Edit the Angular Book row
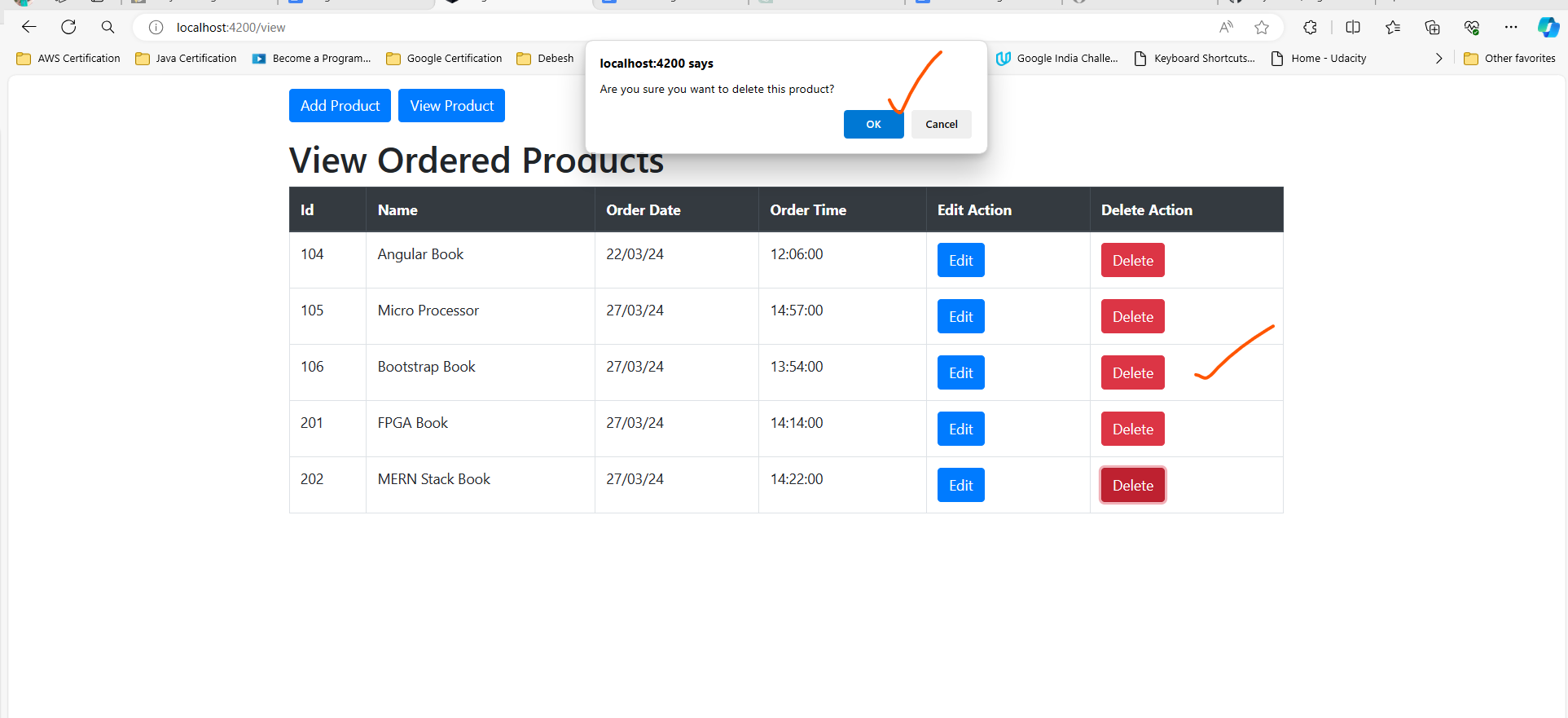This screenshot has width=1568, height=718. pos(960,260)
